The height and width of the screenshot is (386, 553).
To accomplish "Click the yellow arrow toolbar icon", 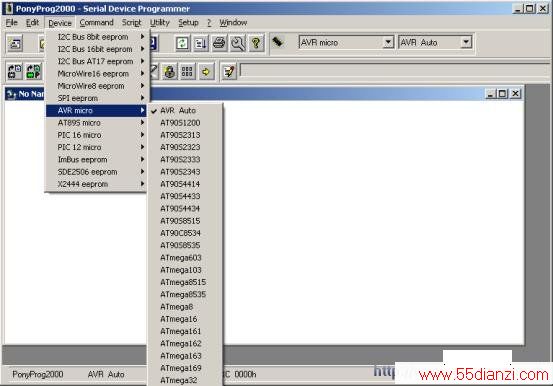I will pyautogui.click(x=206, y=72).
